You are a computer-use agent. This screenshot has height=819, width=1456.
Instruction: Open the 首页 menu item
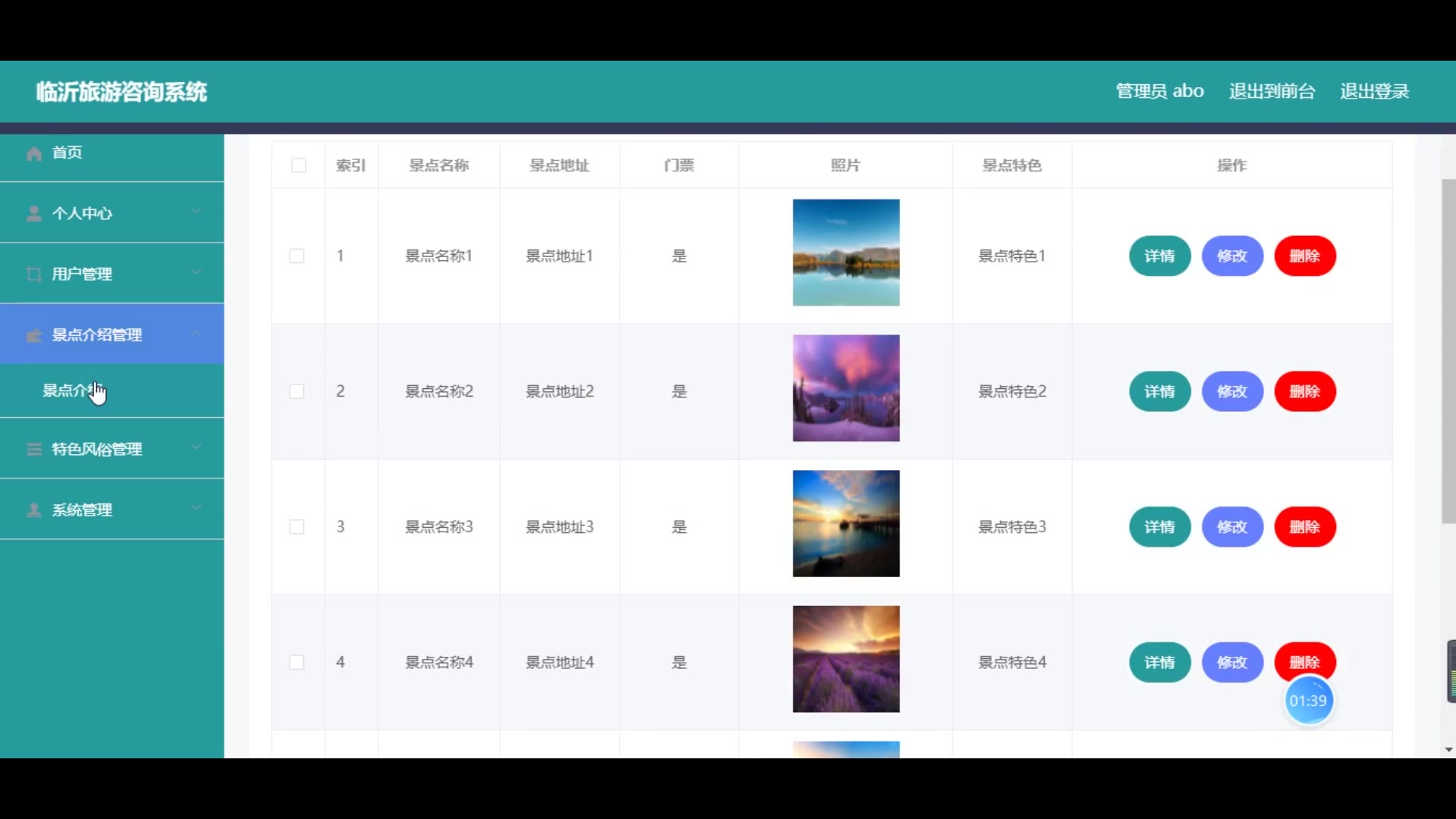click(x=112, y=153)
